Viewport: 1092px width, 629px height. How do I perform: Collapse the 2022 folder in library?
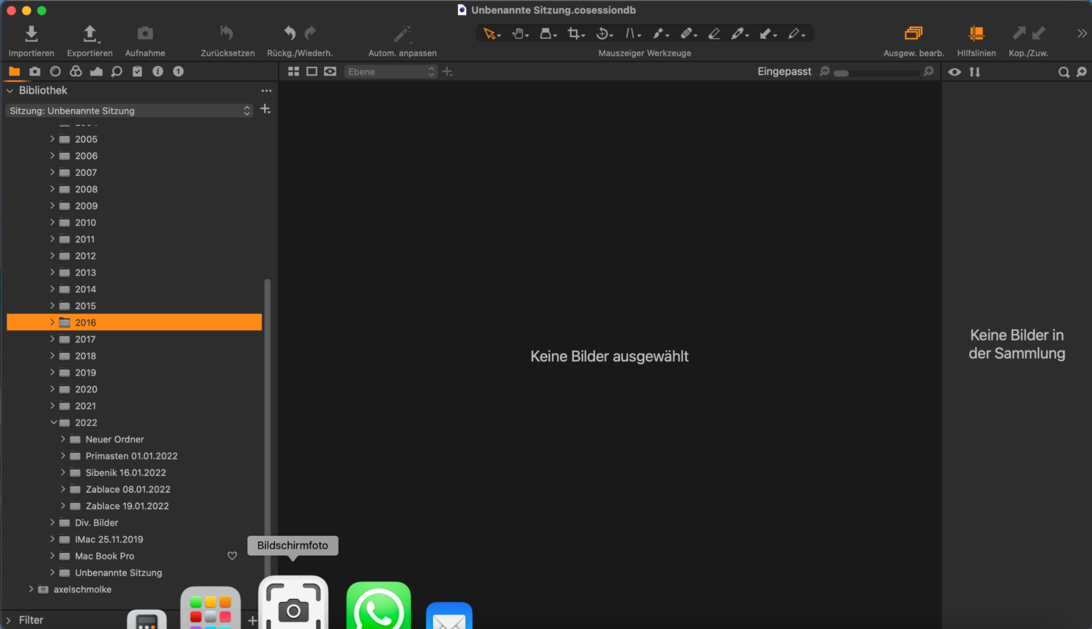coord(53,423)
